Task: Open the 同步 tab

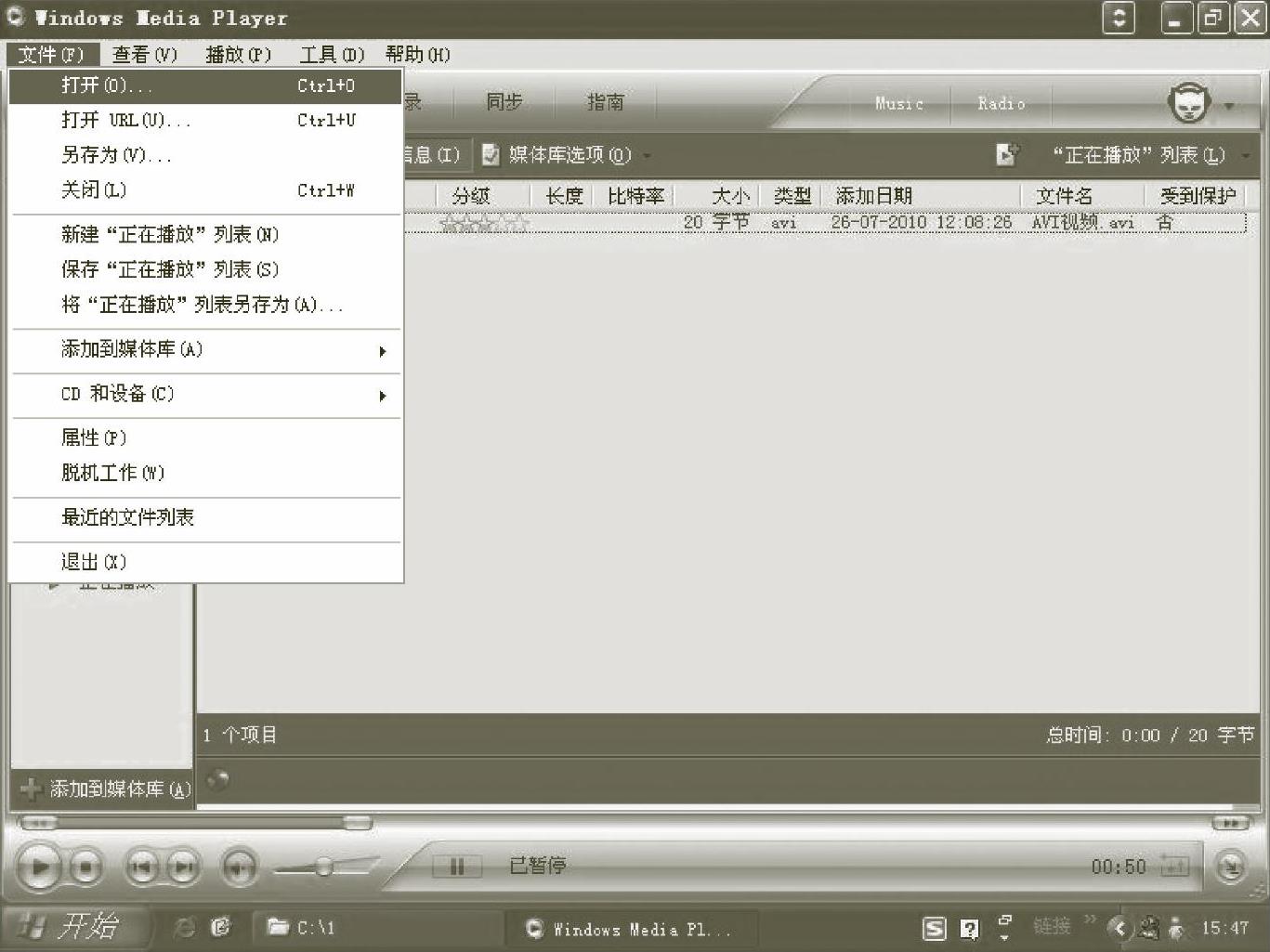Action: tap(504, 102)
